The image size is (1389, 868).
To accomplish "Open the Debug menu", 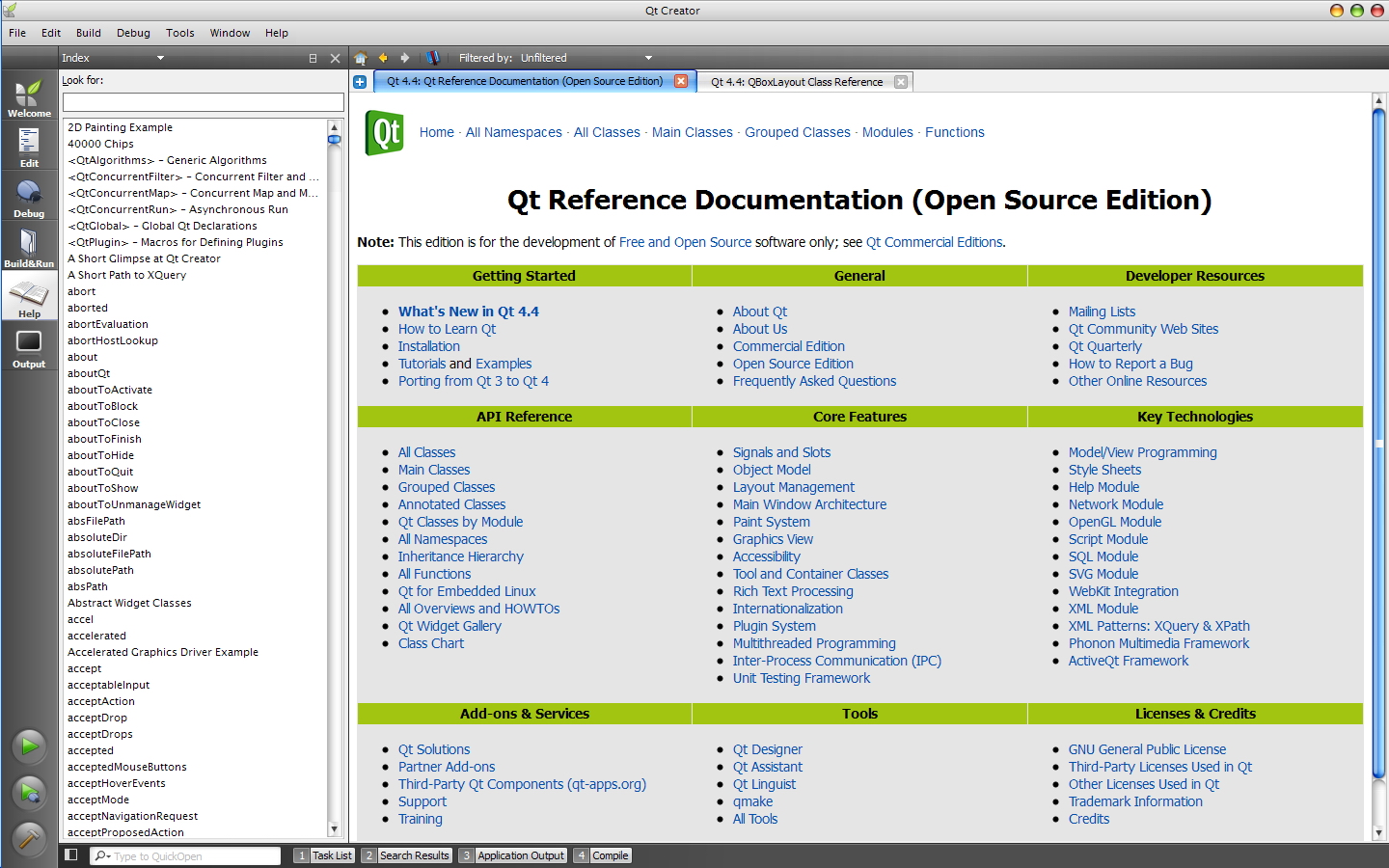I will 133,33.
